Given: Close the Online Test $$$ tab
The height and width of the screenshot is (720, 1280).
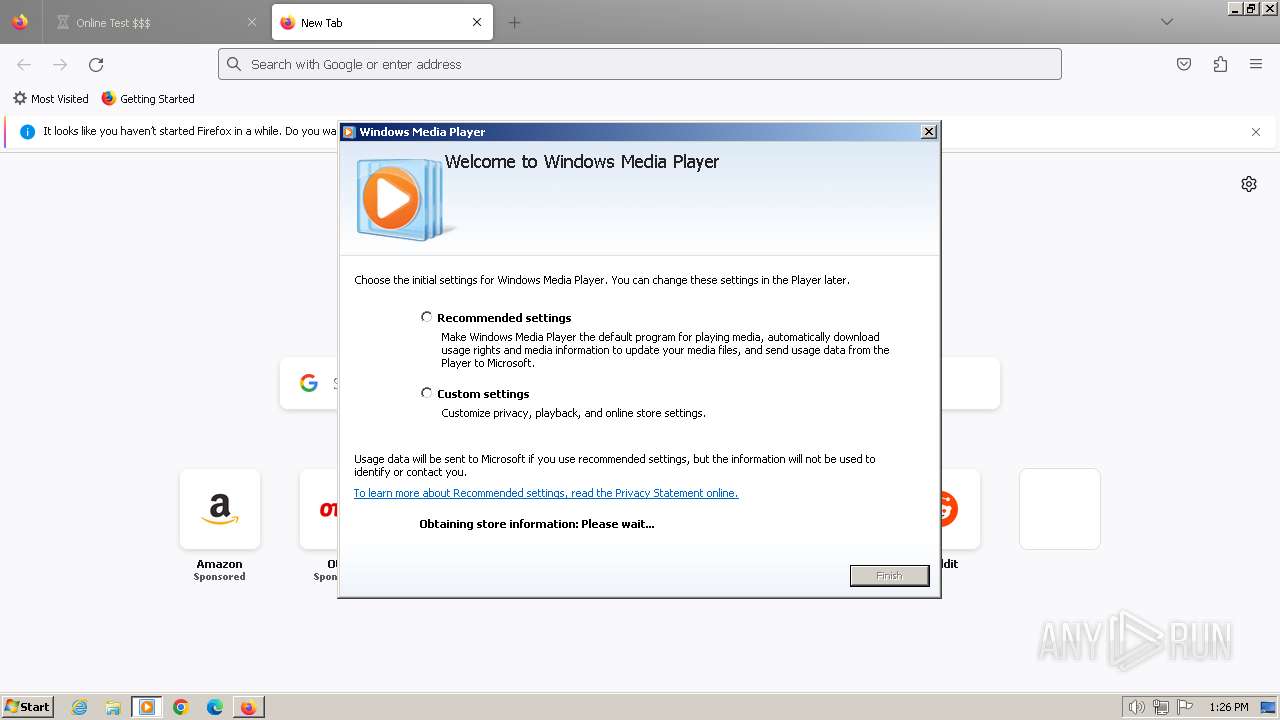Looking at the screenshot, I should [251, 22].
